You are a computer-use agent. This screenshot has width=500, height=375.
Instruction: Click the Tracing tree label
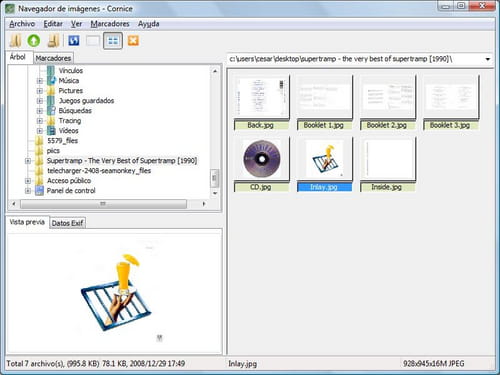70,120
